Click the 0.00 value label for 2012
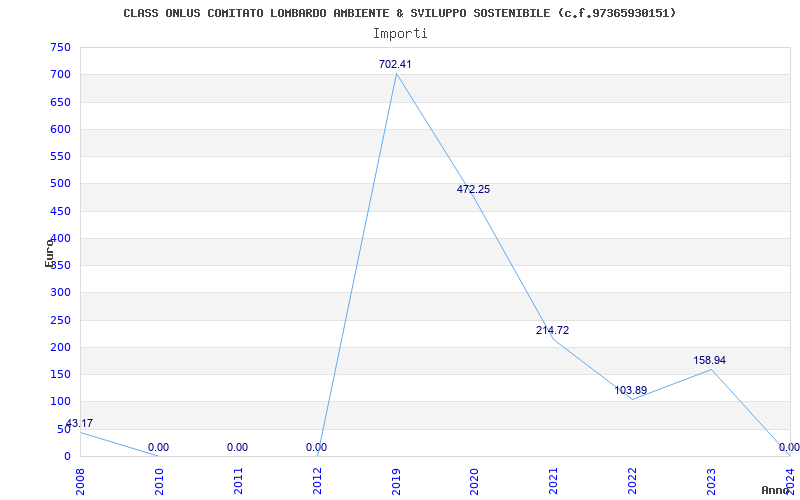Screen dimensions: 800x500 click(x=316, y=447)
